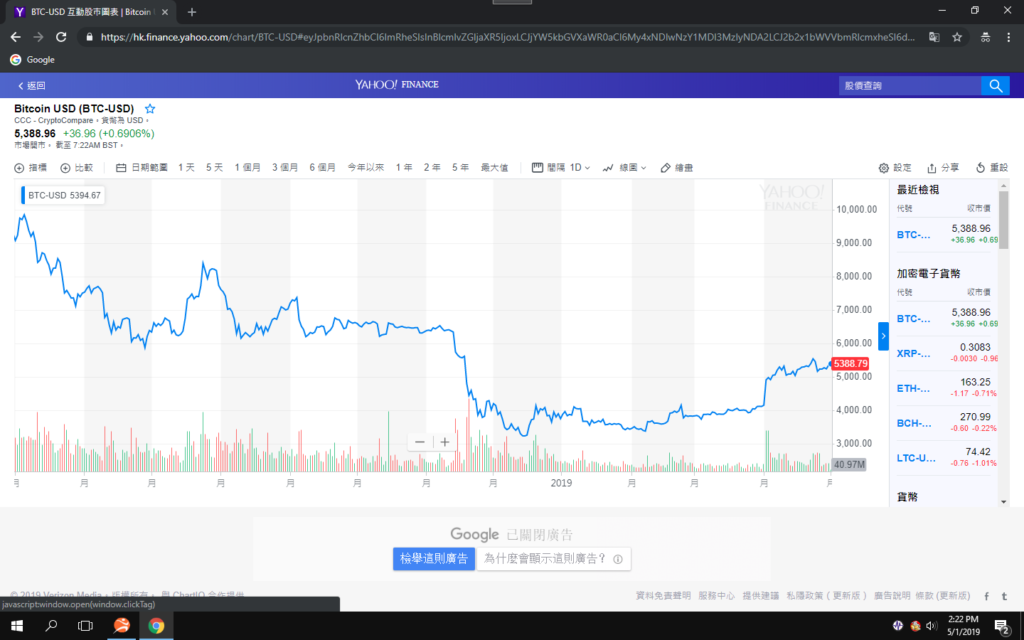Click why this ad is shown button
The width and height of the screenshot is (1024, 640).
click(553, 558)
